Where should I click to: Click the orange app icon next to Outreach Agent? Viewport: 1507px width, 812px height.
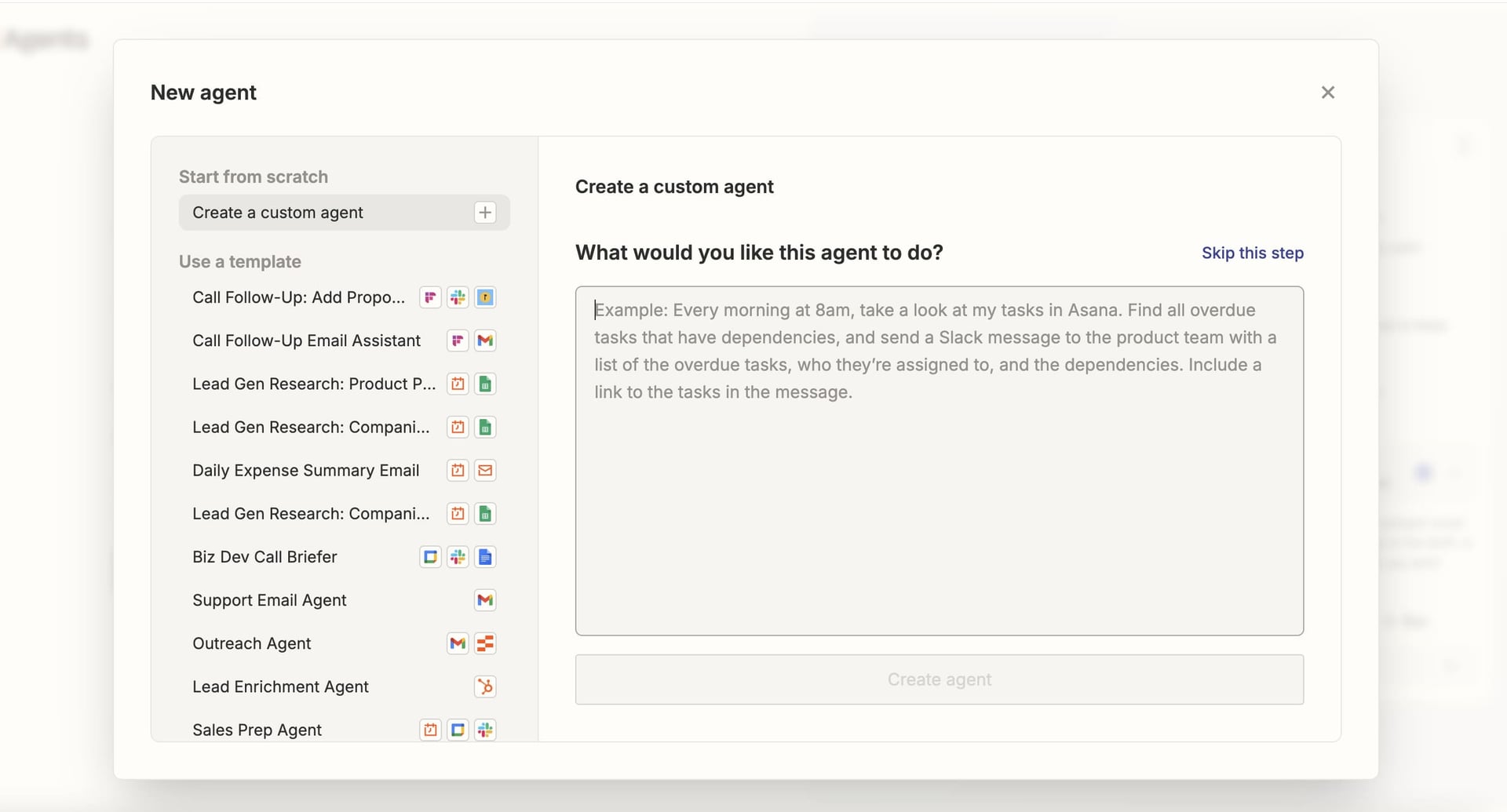tap(485, 643)
